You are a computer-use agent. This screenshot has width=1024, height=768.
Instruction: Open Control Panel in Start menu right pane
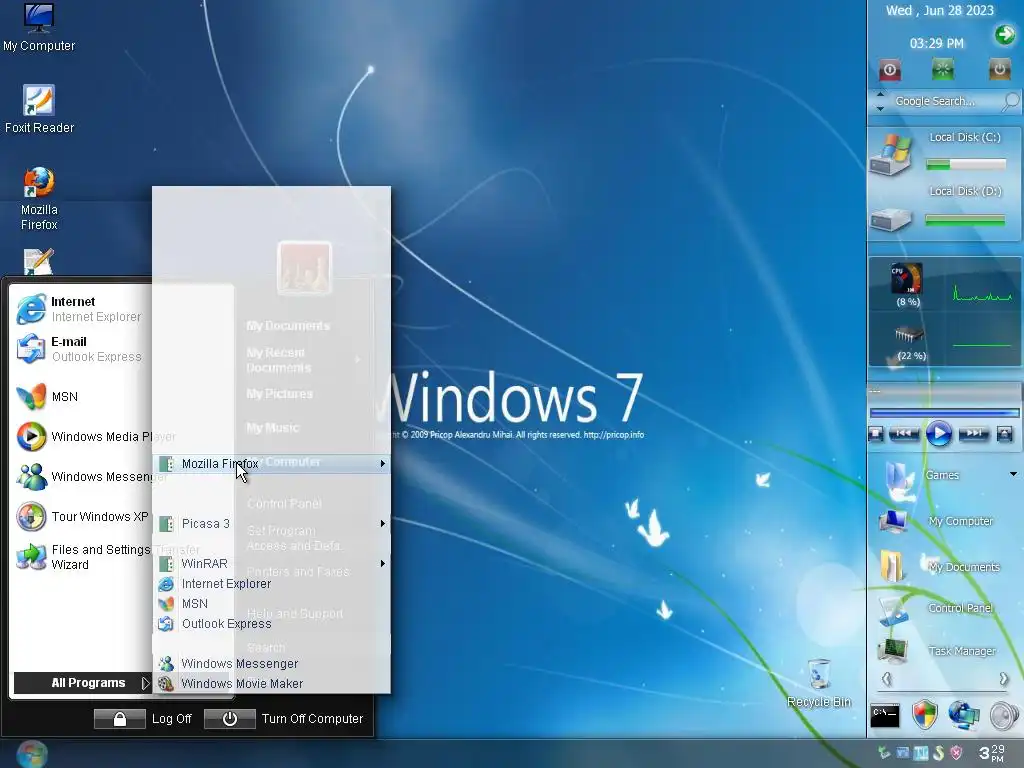coord(284,504)
